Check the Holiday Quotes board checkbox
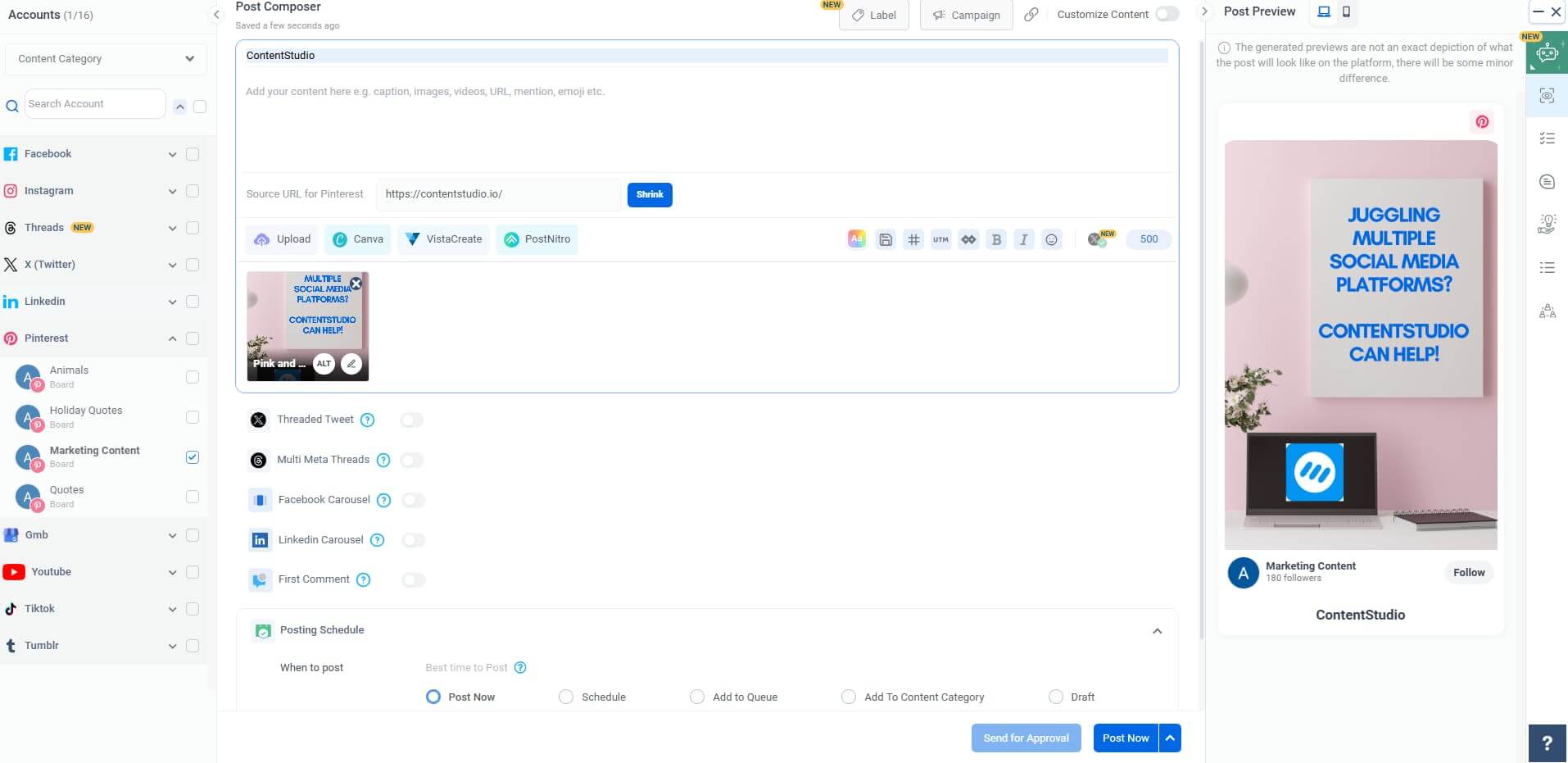The image size is (1568, 763). [x=193, y=417]
